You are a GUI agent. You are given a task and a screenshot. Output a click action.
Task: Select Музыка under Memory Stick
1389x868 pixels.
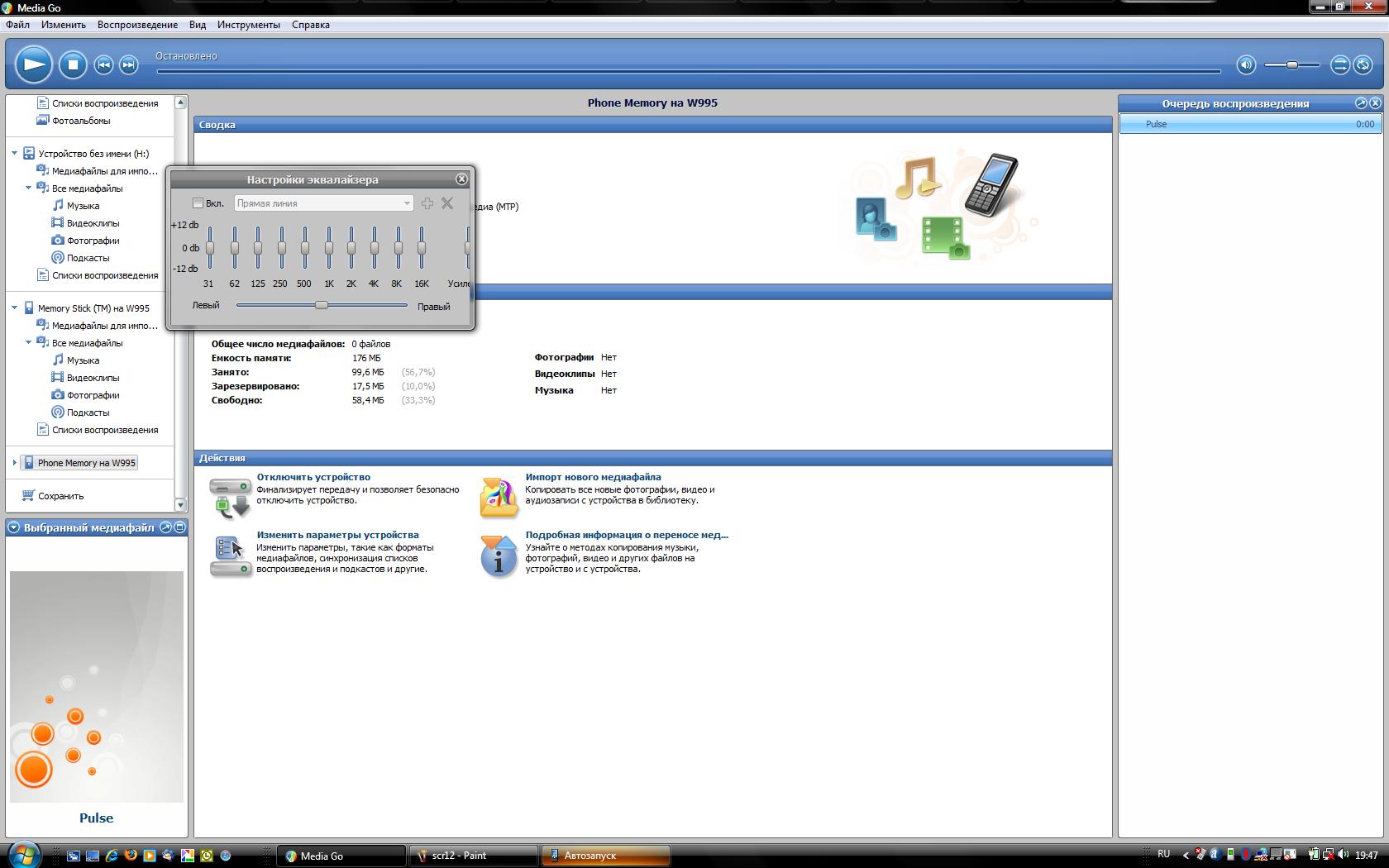tap(83, 360)
